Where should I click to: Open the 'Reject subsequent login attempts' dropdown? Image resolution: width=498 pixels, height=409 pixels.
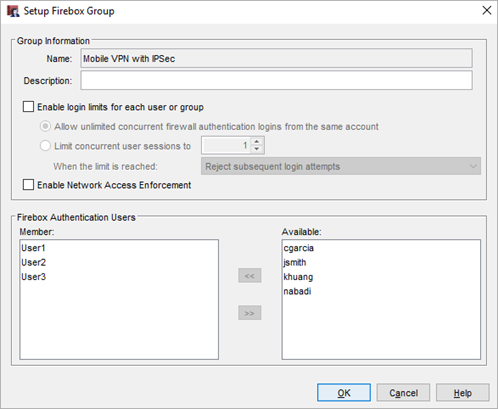[x=341, y=166]
